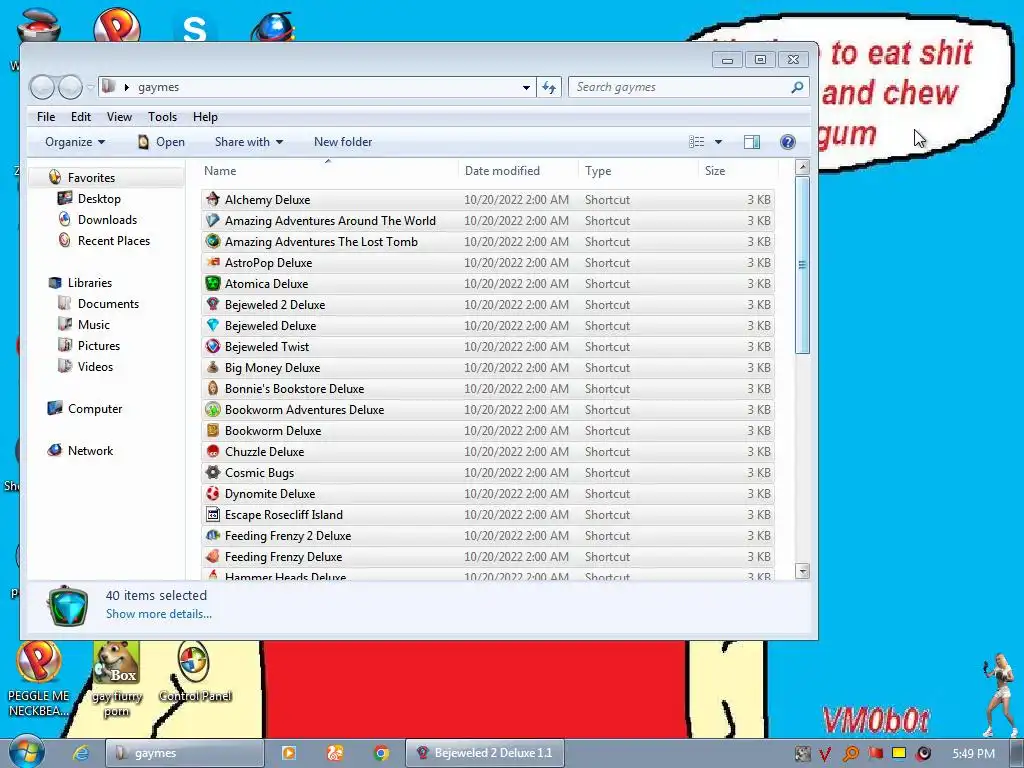Click the vertical scrollbar thumb
Viewport: 1024px width, 768px height.
click(803, 264)
